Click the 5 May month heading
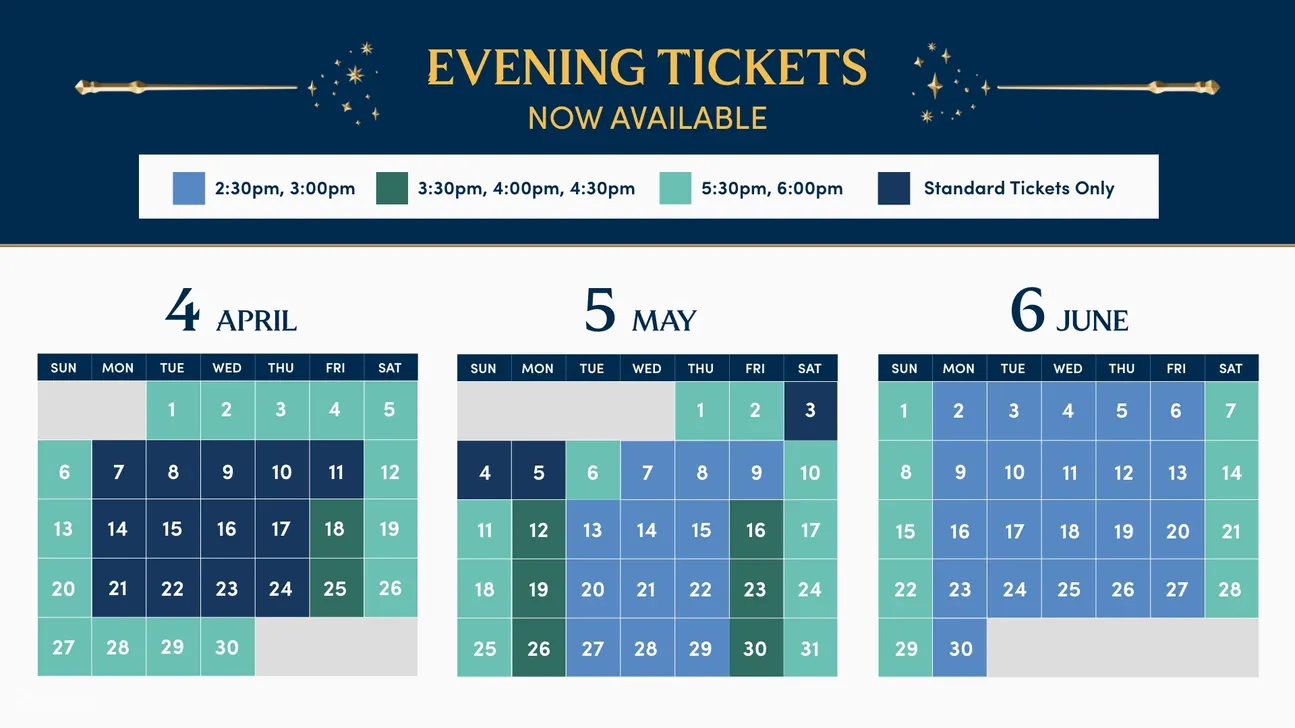Screen dimensions: 1295x728 [x=641, y=311]
